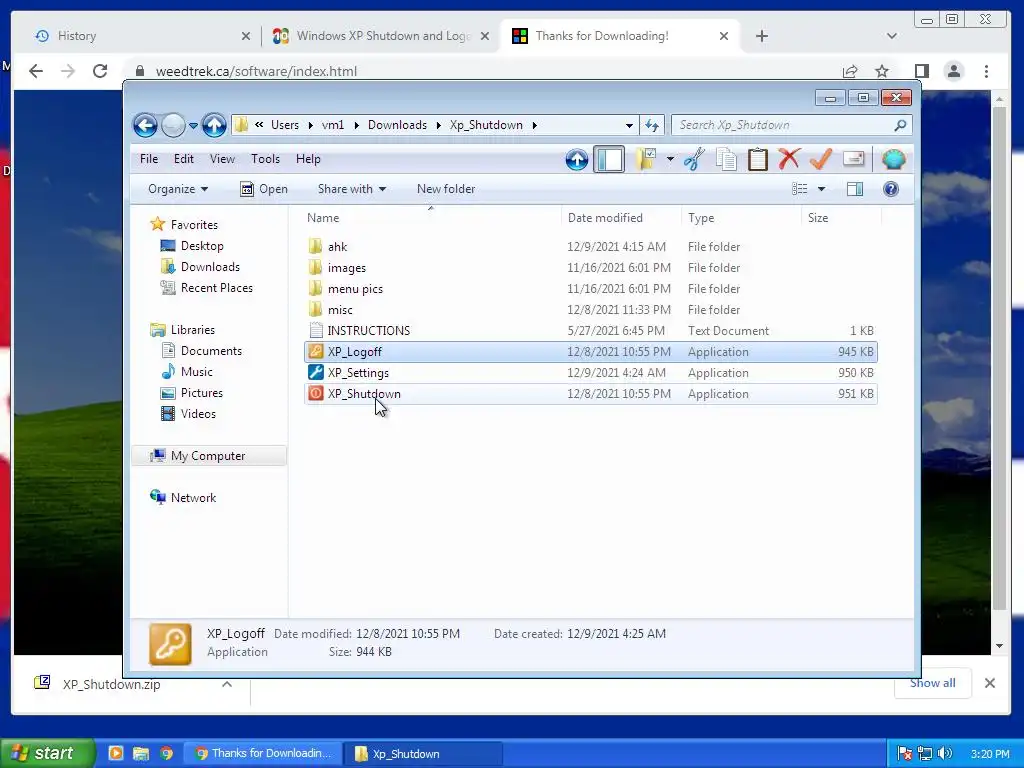Switch to Windows XP Shutdown and Logoff tab
1024x768 pixels.
click(x=383, y=36)
